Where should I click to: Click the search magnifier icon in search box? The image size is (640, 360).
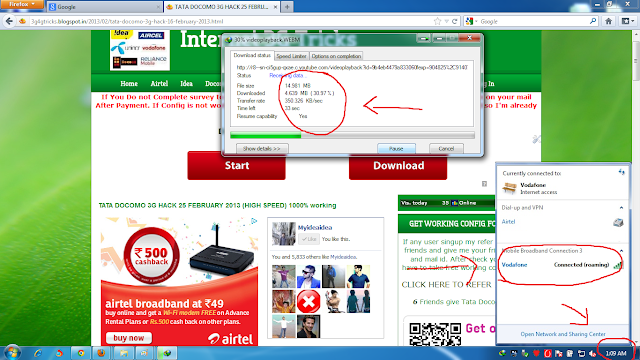[593, 21]
